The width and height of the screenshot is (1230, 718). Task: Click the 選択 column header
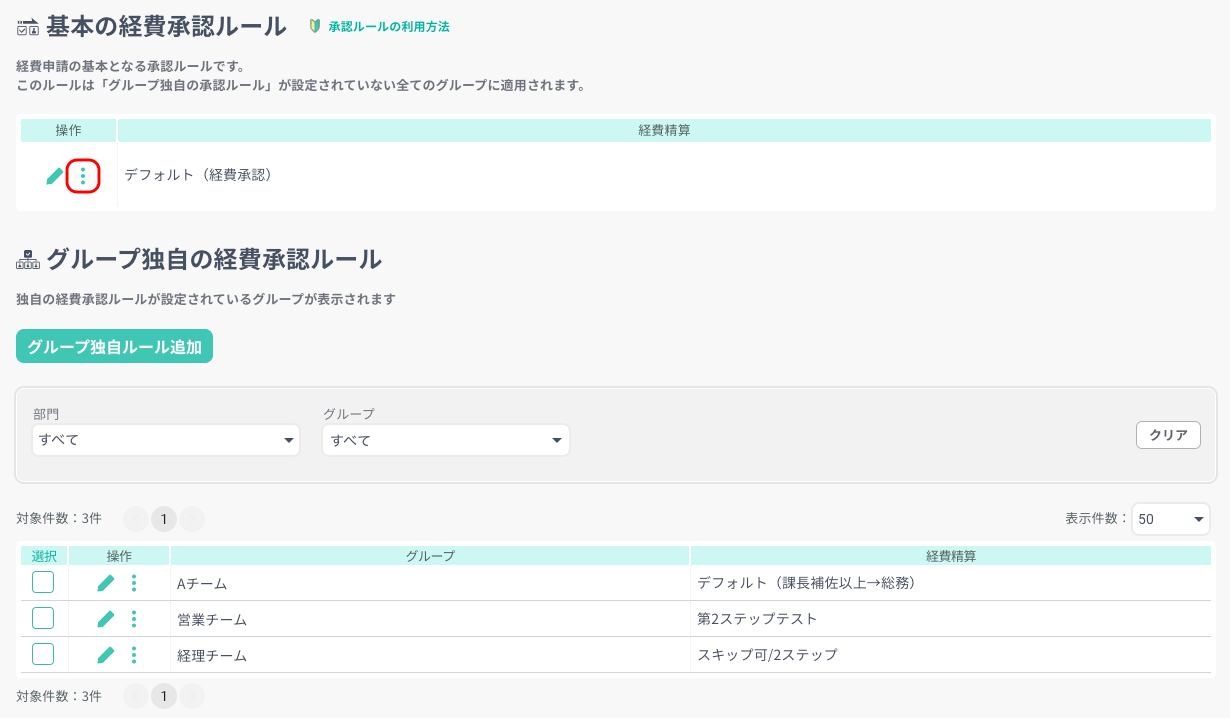[44, 555]
